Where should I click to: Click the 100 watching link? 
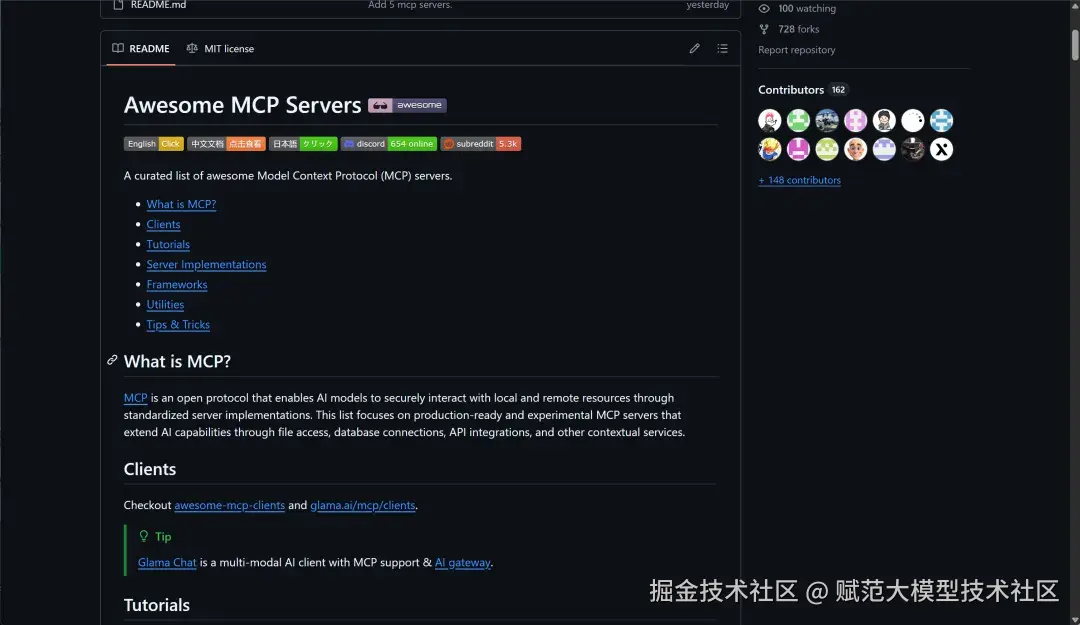click(806, 8)
